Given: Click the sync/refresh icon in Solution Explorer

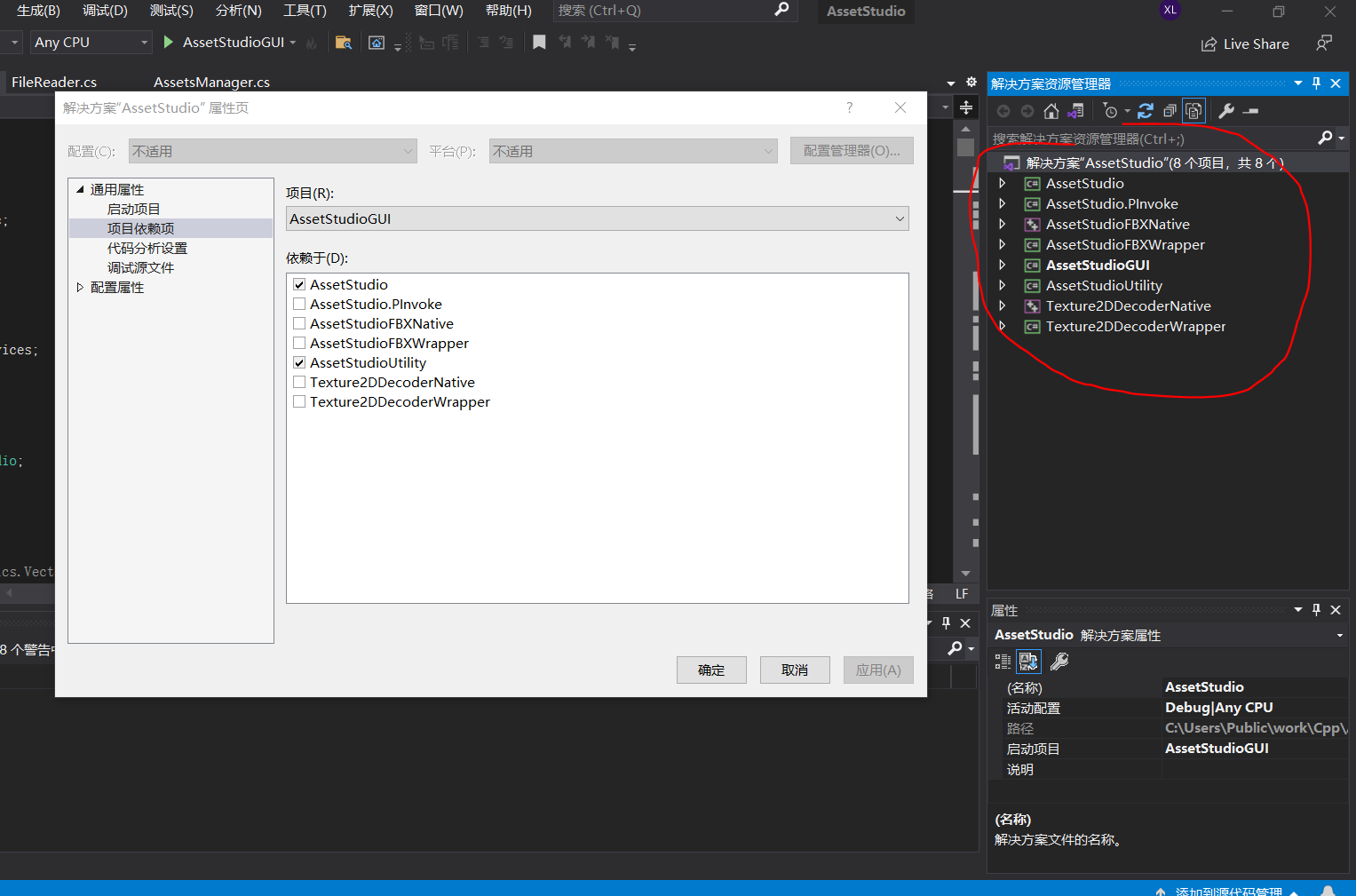Looking at the screenshot, I should [x=1146, y=111].
